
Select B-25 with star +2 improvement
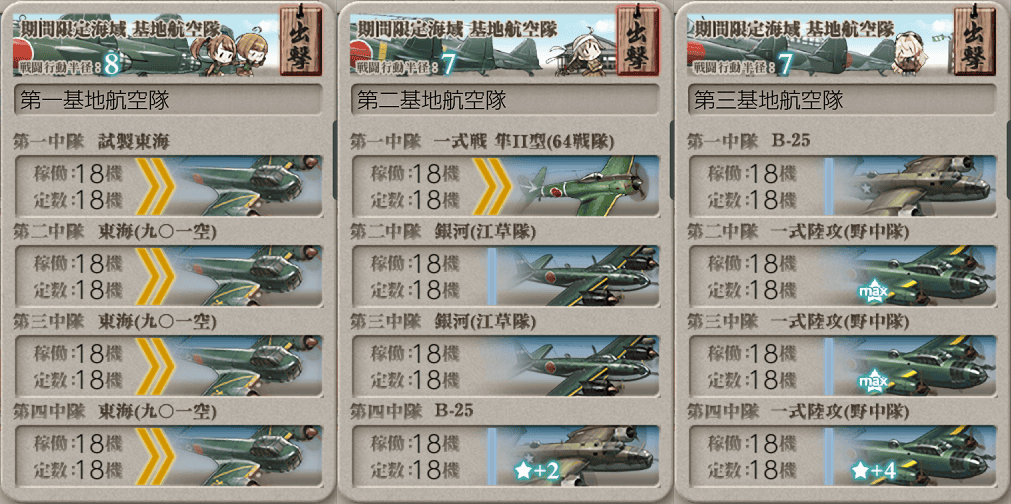[505, 456]
